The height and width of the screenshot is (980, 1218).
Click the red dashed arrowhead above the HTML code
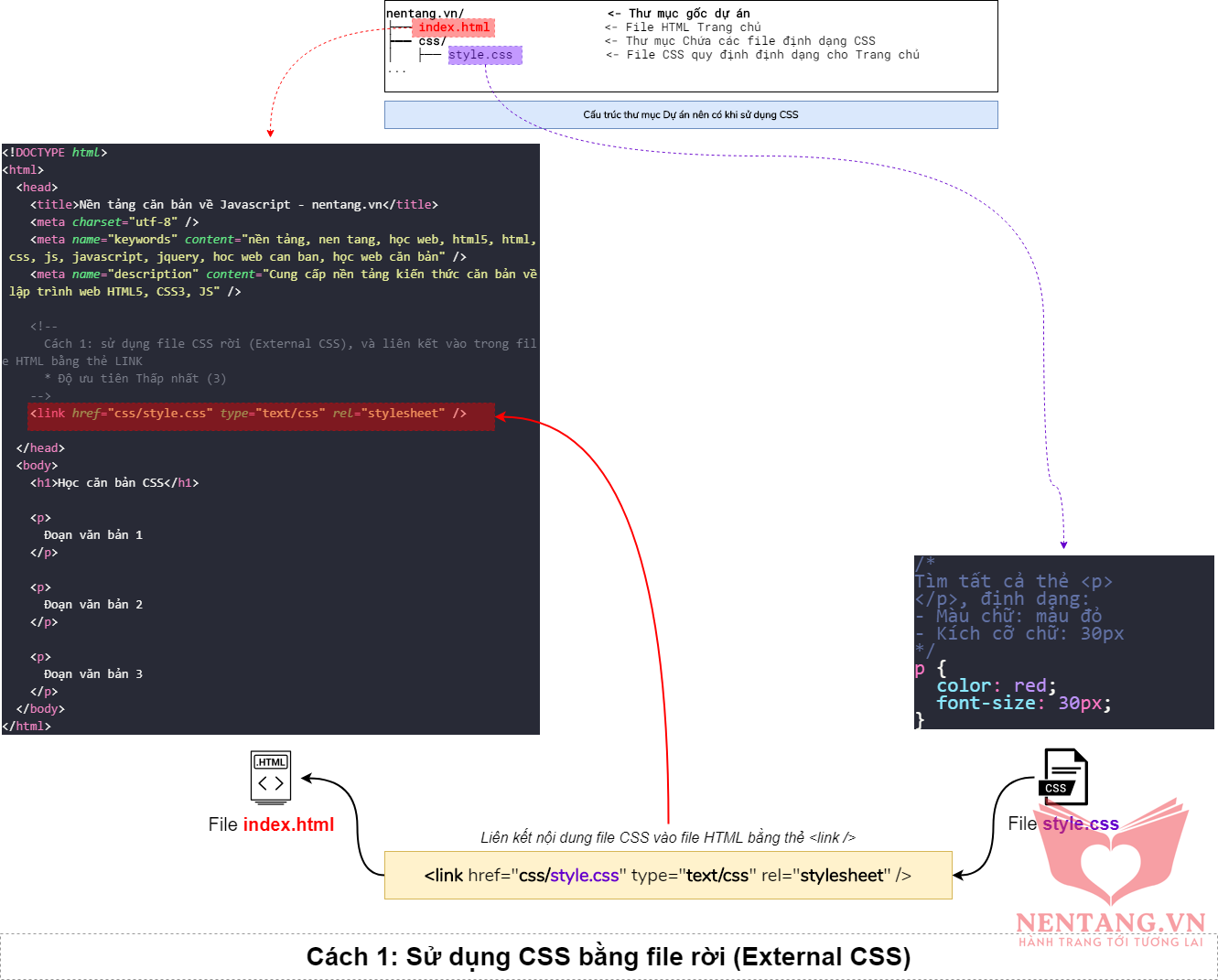point(270,133)
